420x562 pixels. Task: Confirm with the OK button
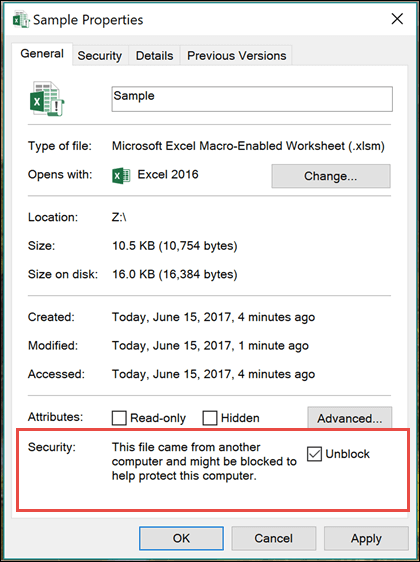181,538
